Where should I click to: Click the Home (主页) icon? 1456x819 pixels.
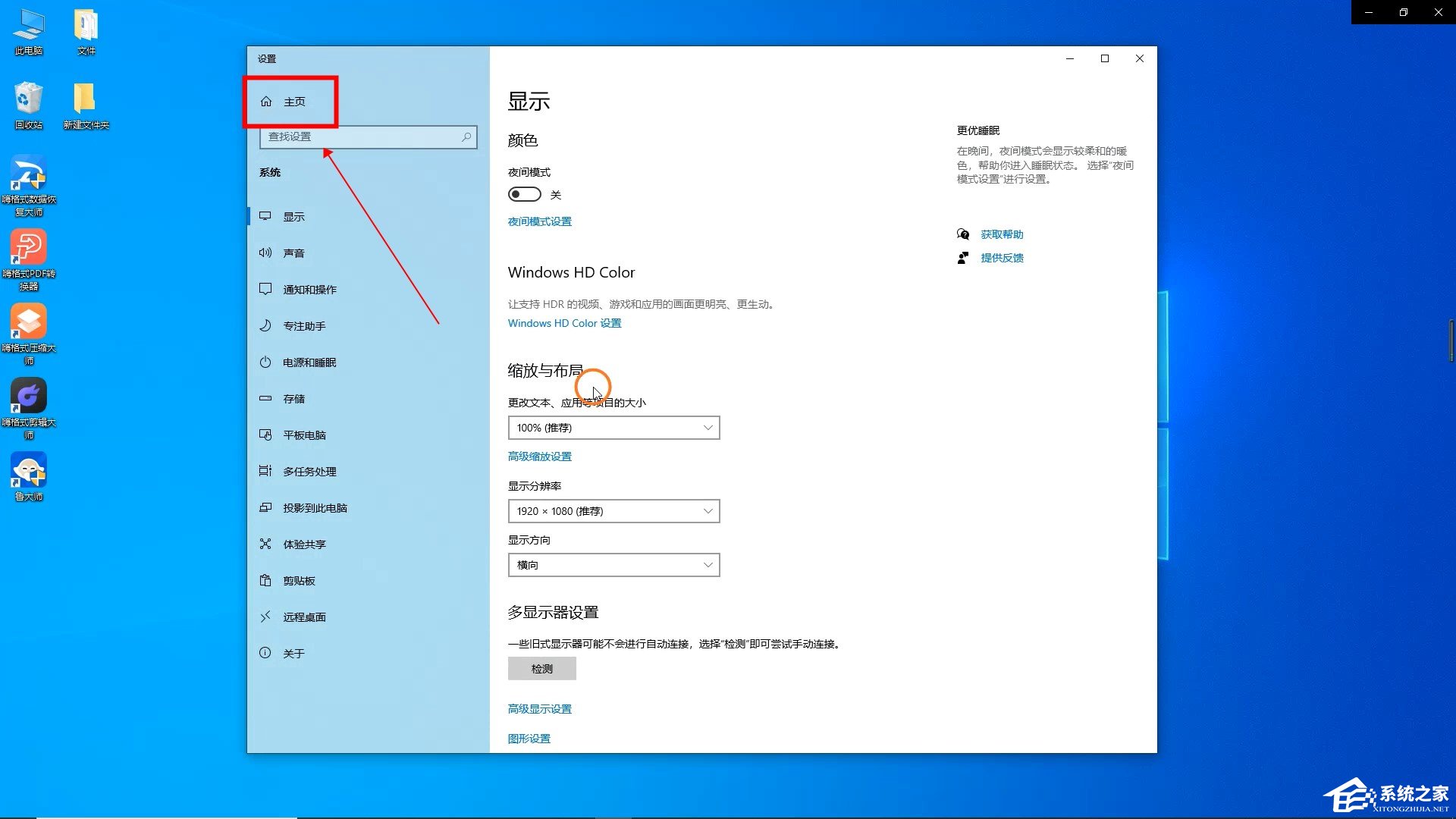click(x=266, y=102)
